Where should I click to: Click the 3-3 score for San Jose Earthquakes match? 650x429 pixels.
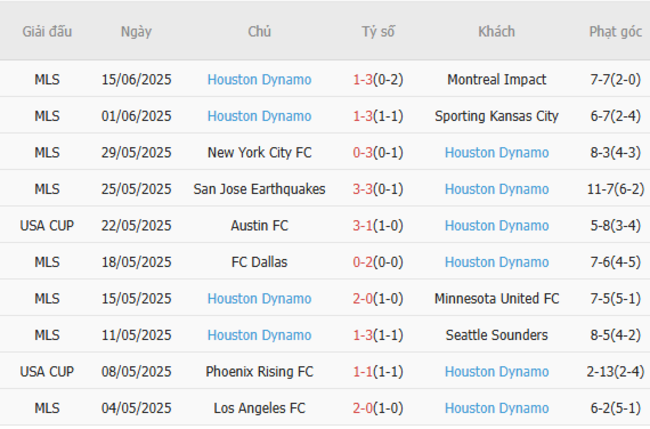[362, 189]
